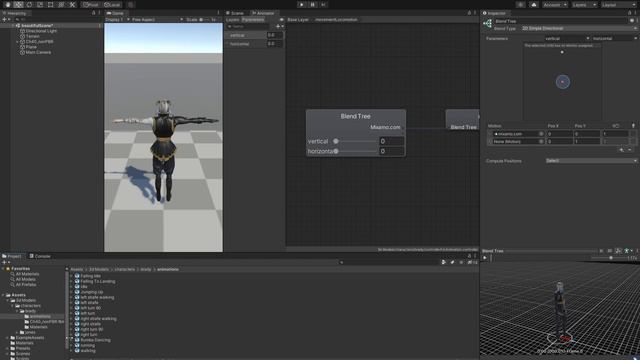This screenshot has height=360, width=640.
Task: Click the object picker for the mixamo.com motion
Action: tap(541, 134)
